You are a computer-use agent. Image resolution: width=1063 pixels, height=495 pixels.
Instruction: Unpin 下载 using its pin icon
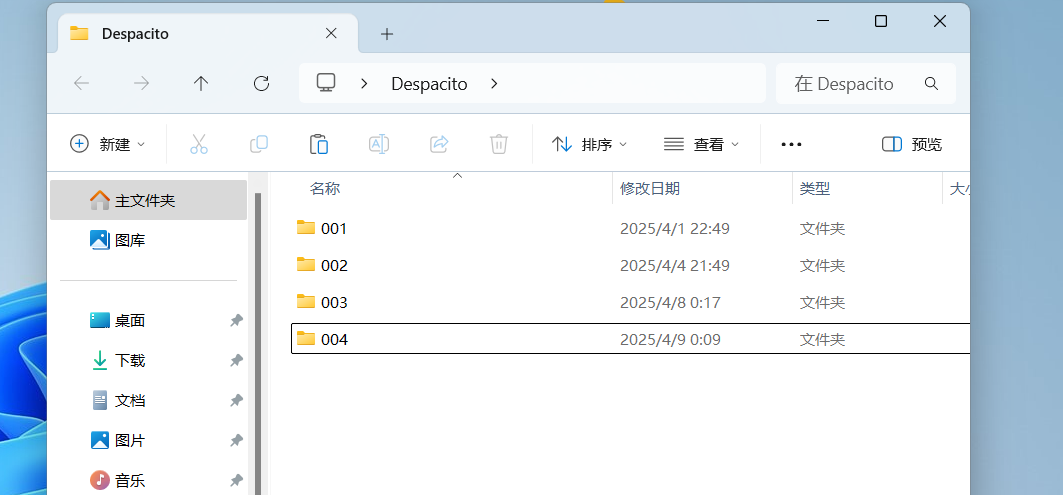pos(236,361)
